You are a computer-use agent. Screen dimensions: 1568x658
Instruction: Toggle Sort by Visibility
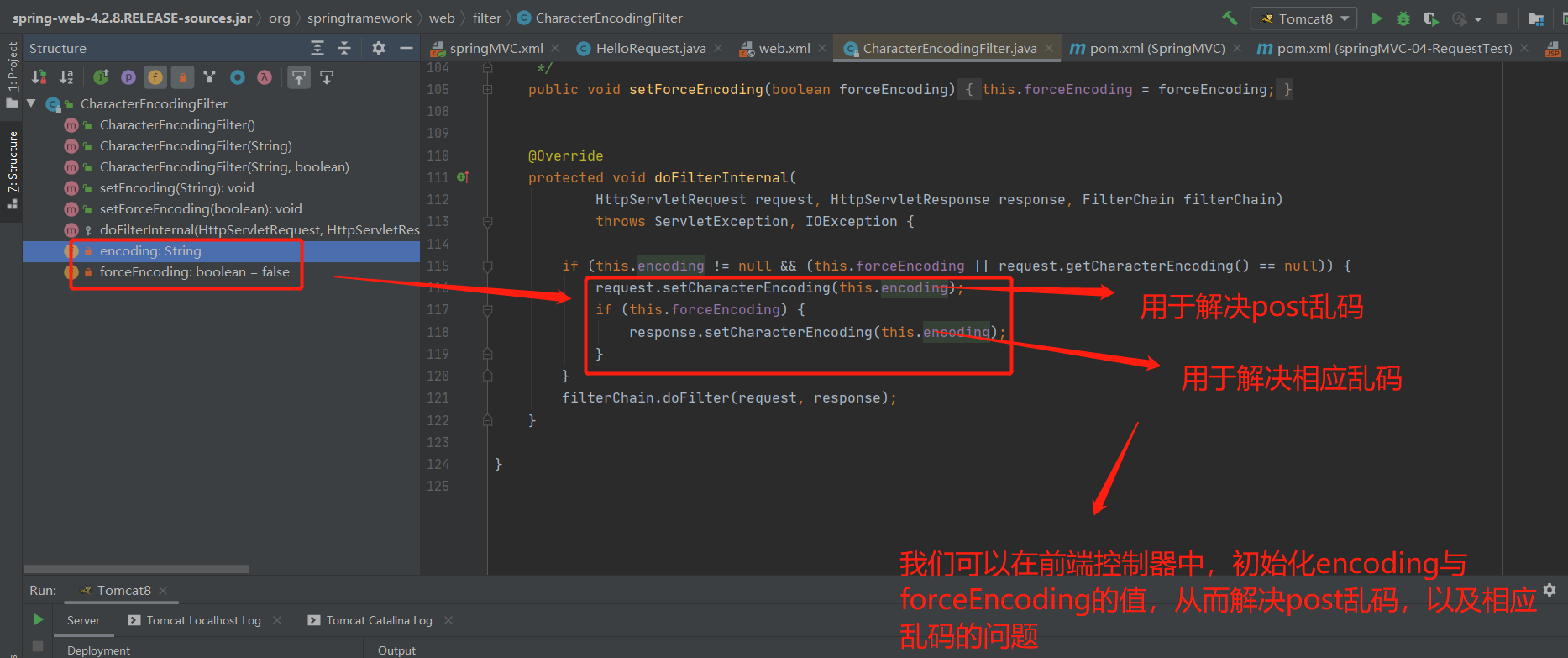coord(39,77)
